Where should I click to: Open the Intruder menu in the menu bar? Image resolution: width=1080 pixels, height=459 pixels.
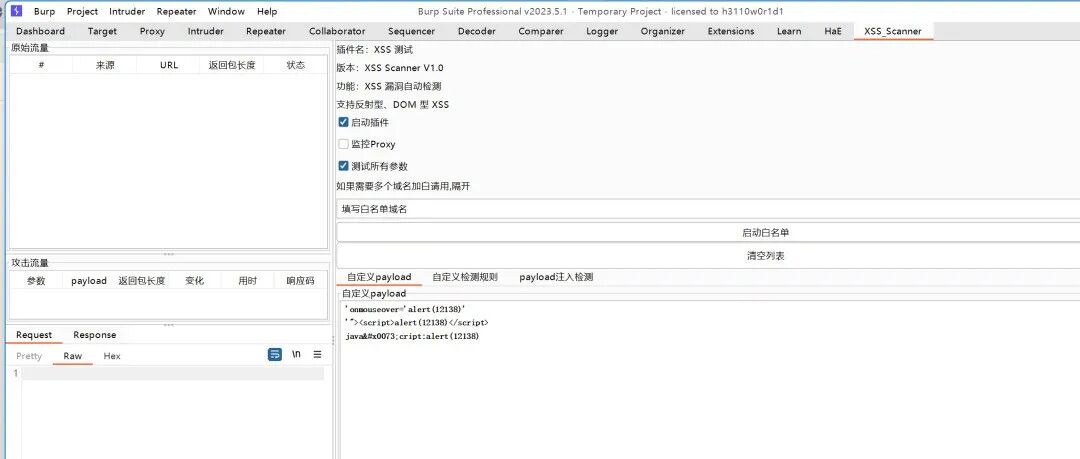pyautogui.click(x=127, y=11)
